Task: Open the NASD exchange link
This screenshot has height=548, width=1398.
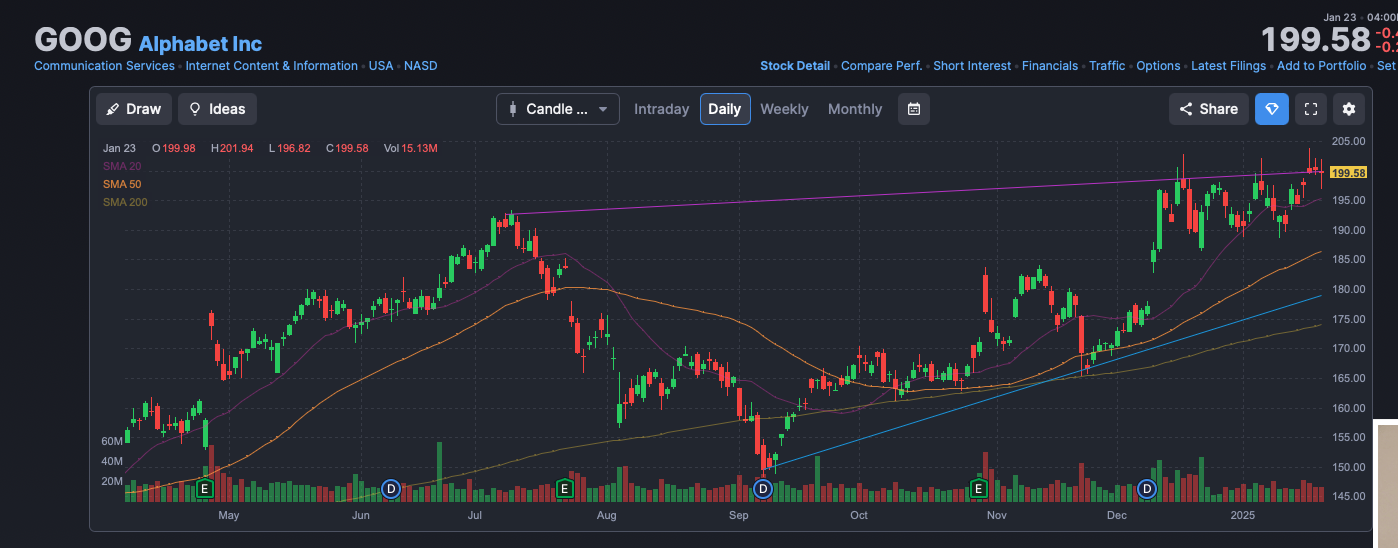Action: 420,66
